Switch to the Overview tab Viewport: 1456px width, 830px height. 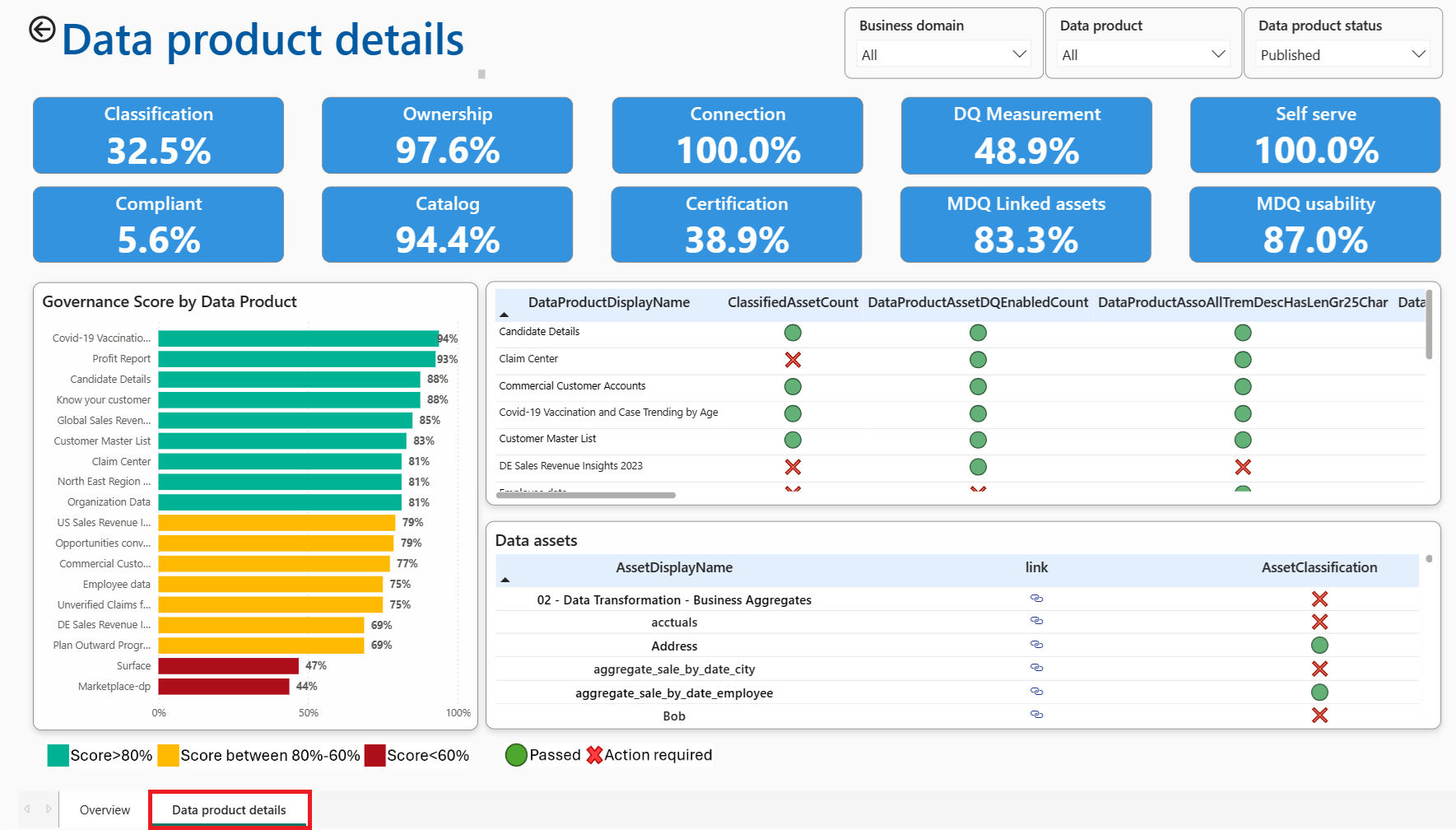coord(105,810)
